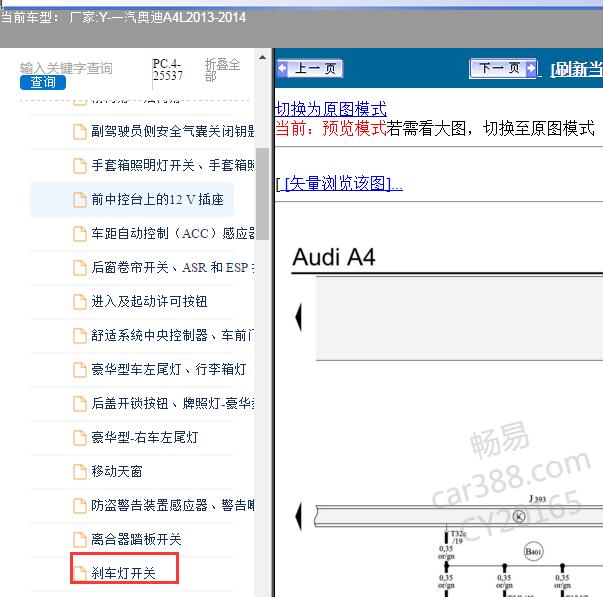Click document icon beside 离合器踏板开关

click(x=80, y=540)
